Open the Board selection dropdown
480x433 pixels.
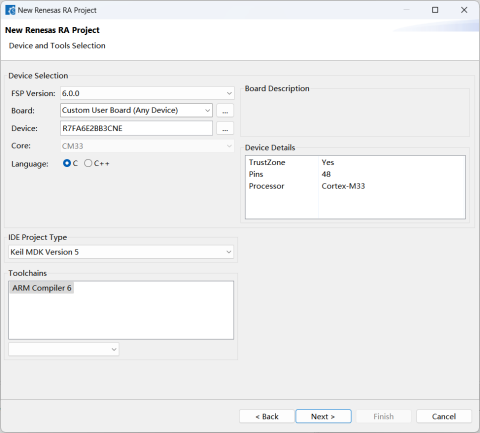[x=136, y=110]
